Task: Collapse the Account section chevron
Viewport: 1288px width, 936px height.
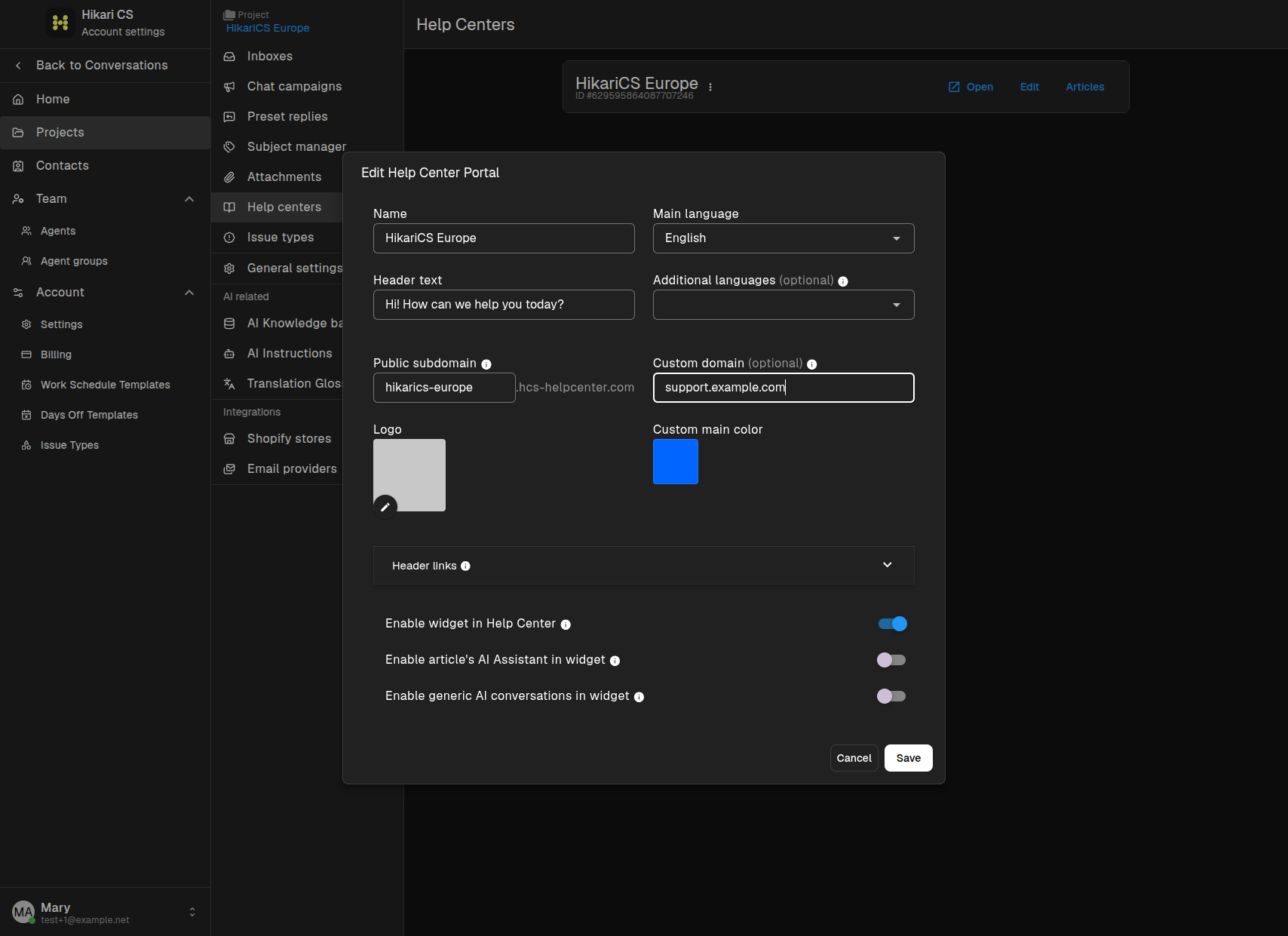Action: coord(189,293)
